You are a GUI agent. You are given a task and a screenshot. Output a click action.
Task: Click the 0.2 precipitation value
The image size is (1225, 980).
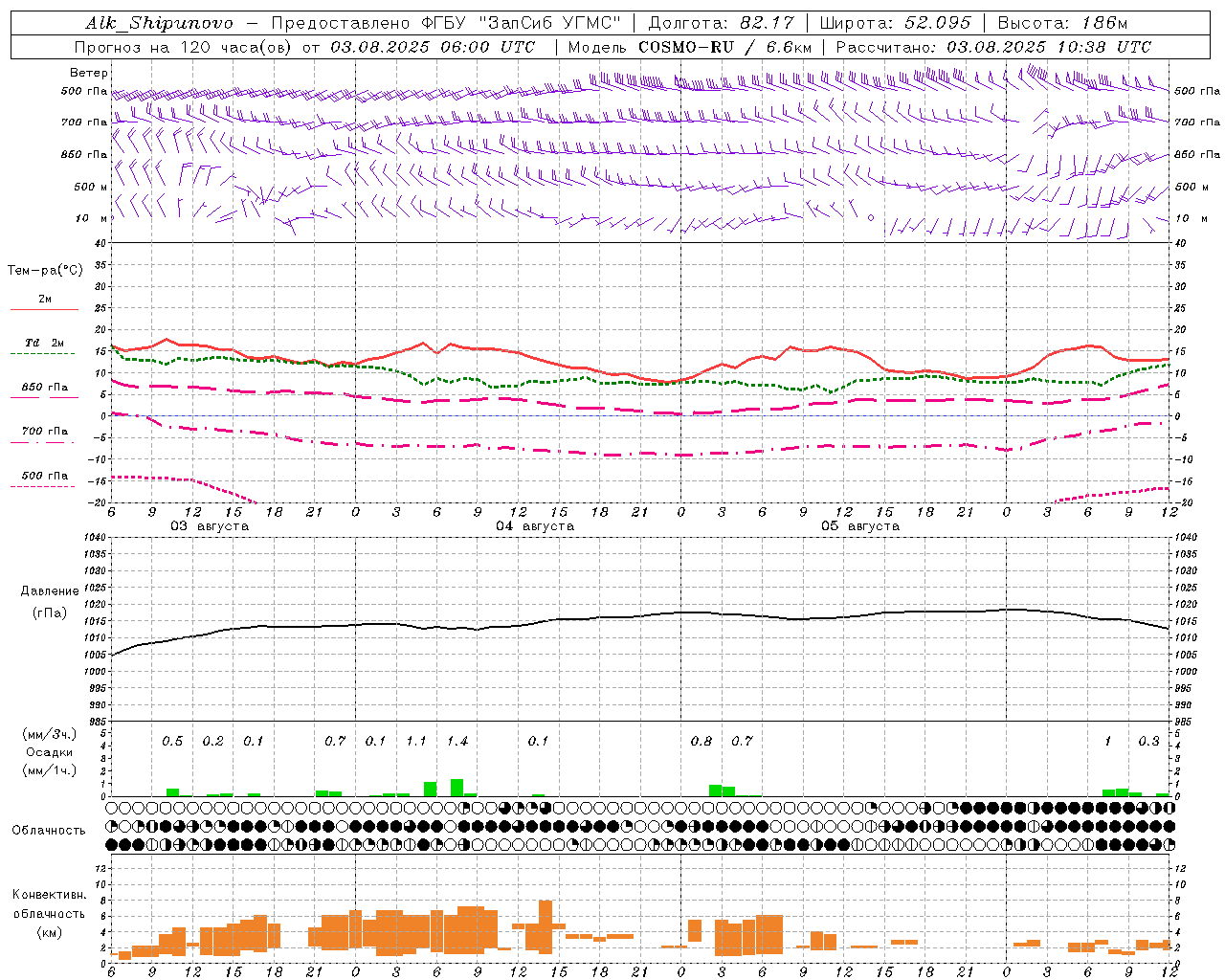[x=212, y=742]
